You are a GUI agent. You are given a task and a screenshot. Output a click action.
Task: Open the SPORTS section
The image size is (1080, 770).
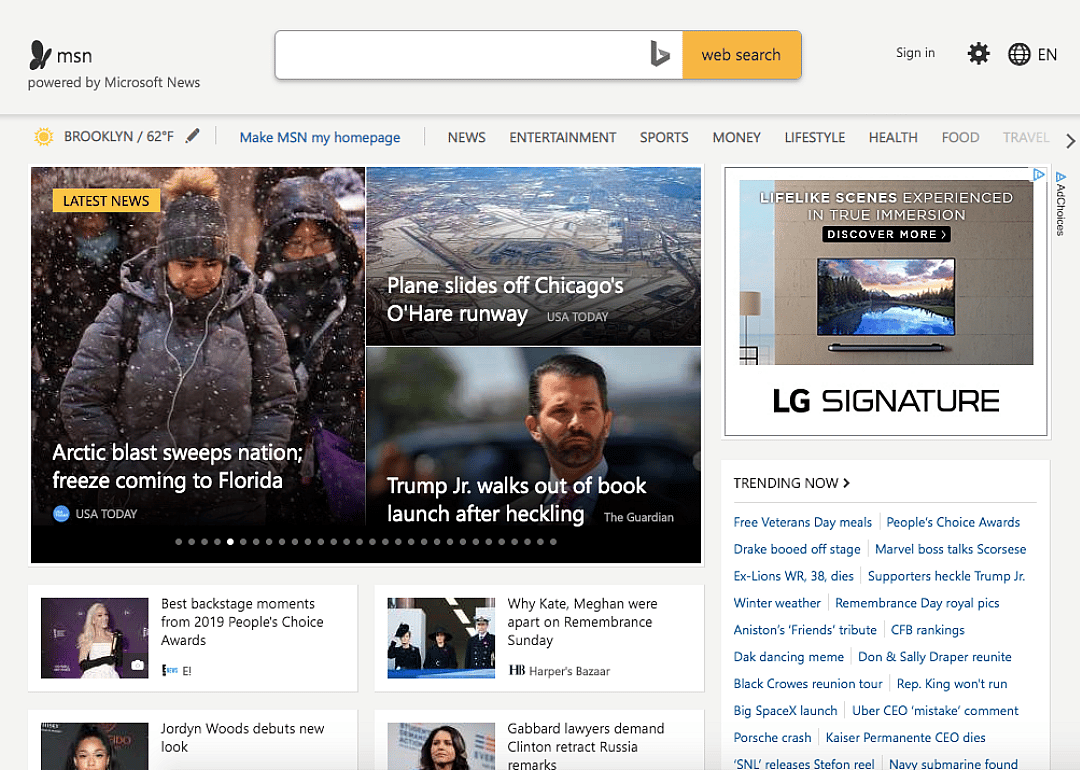664,137
